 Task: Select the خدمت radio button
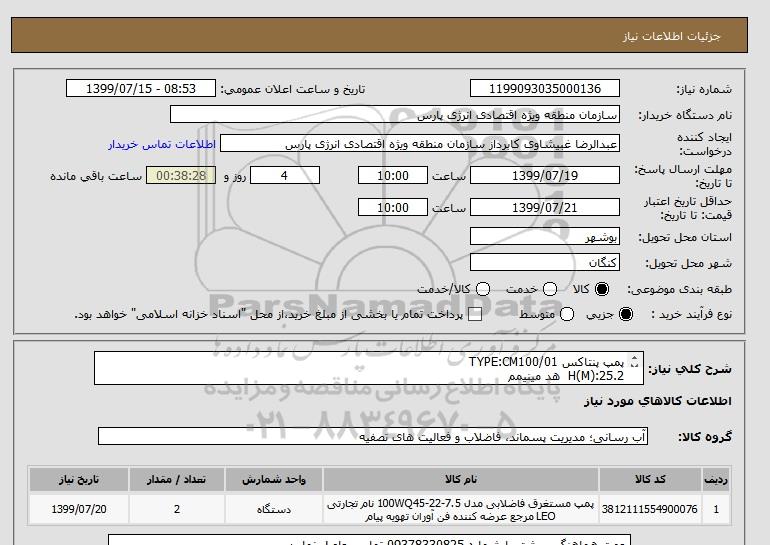click(x=550, y=289)
